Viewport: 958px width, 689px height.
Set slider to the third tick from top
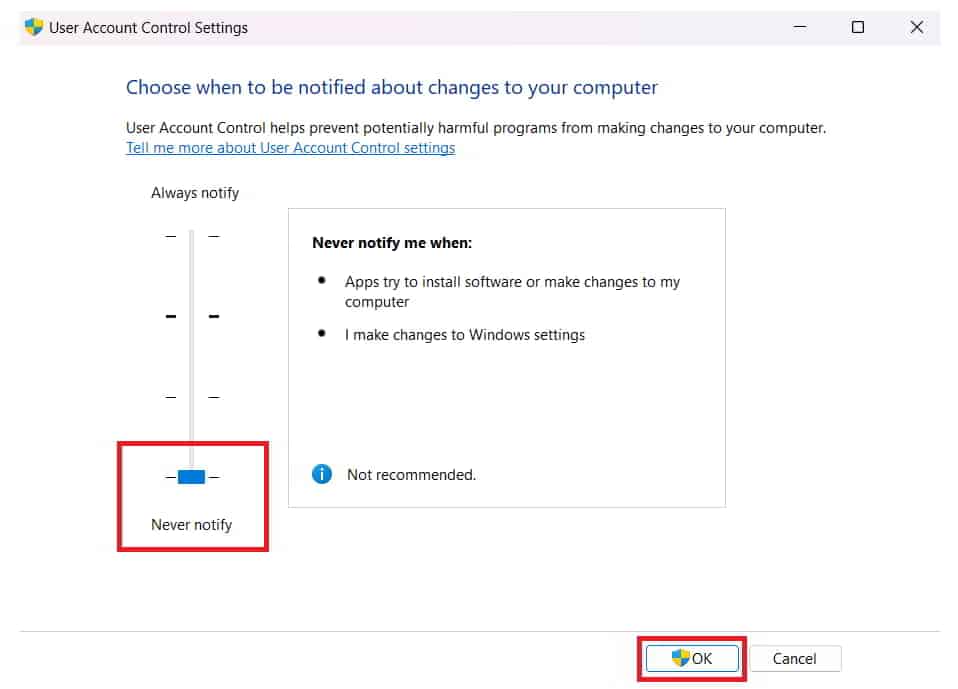191,397
